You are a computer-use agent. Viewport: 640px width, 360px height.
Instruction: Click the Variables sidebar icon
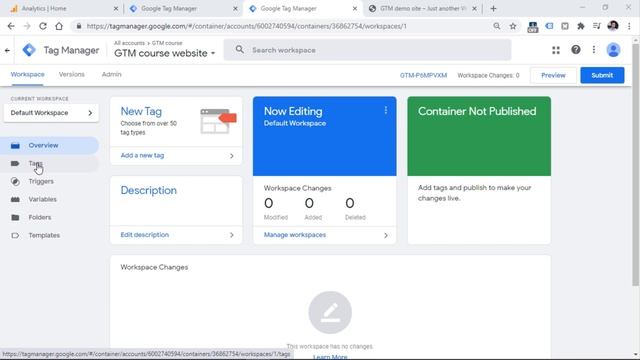15,199
